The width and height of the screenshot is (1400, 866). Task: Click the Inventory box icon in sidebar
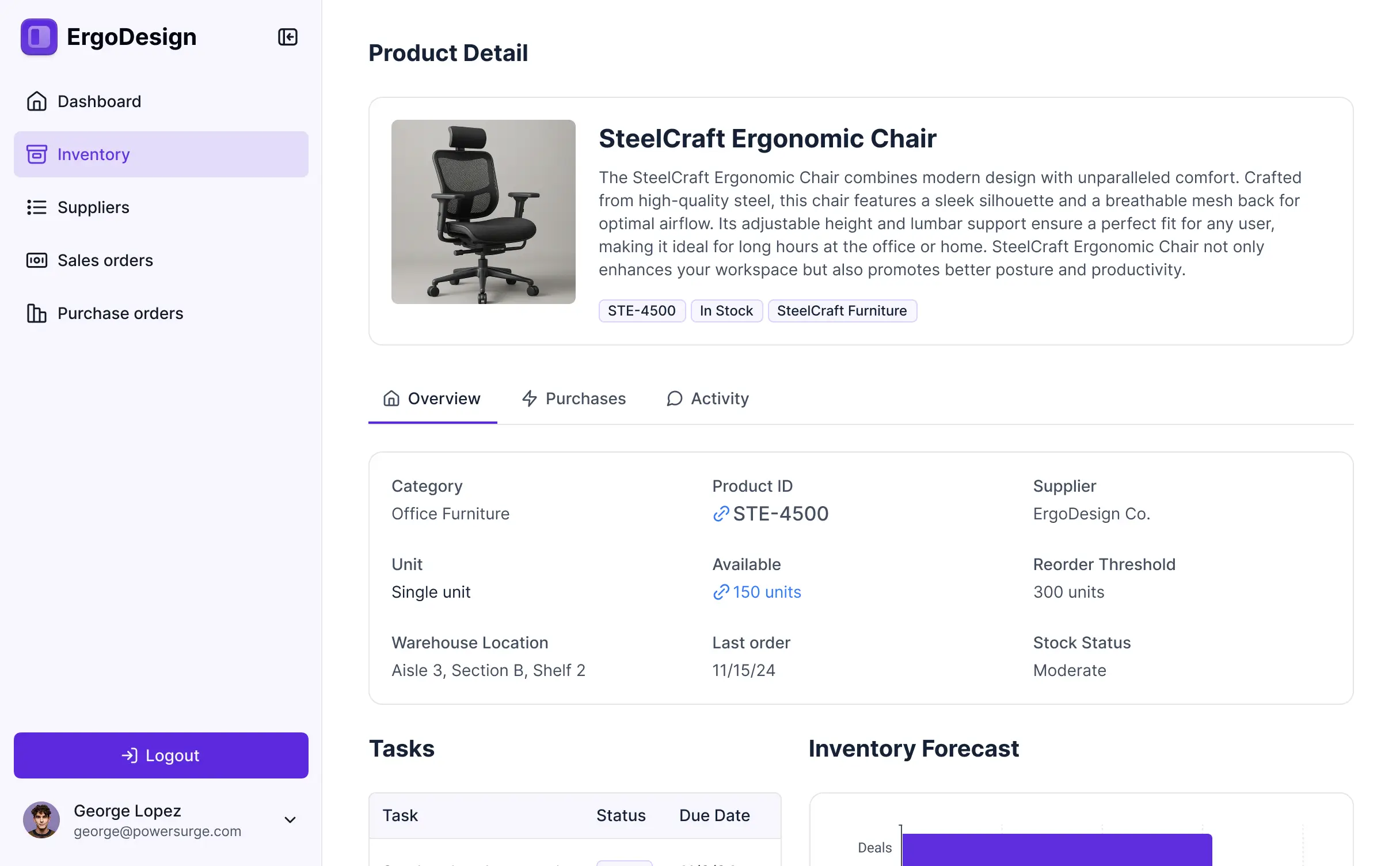click(x=37, y=154)
